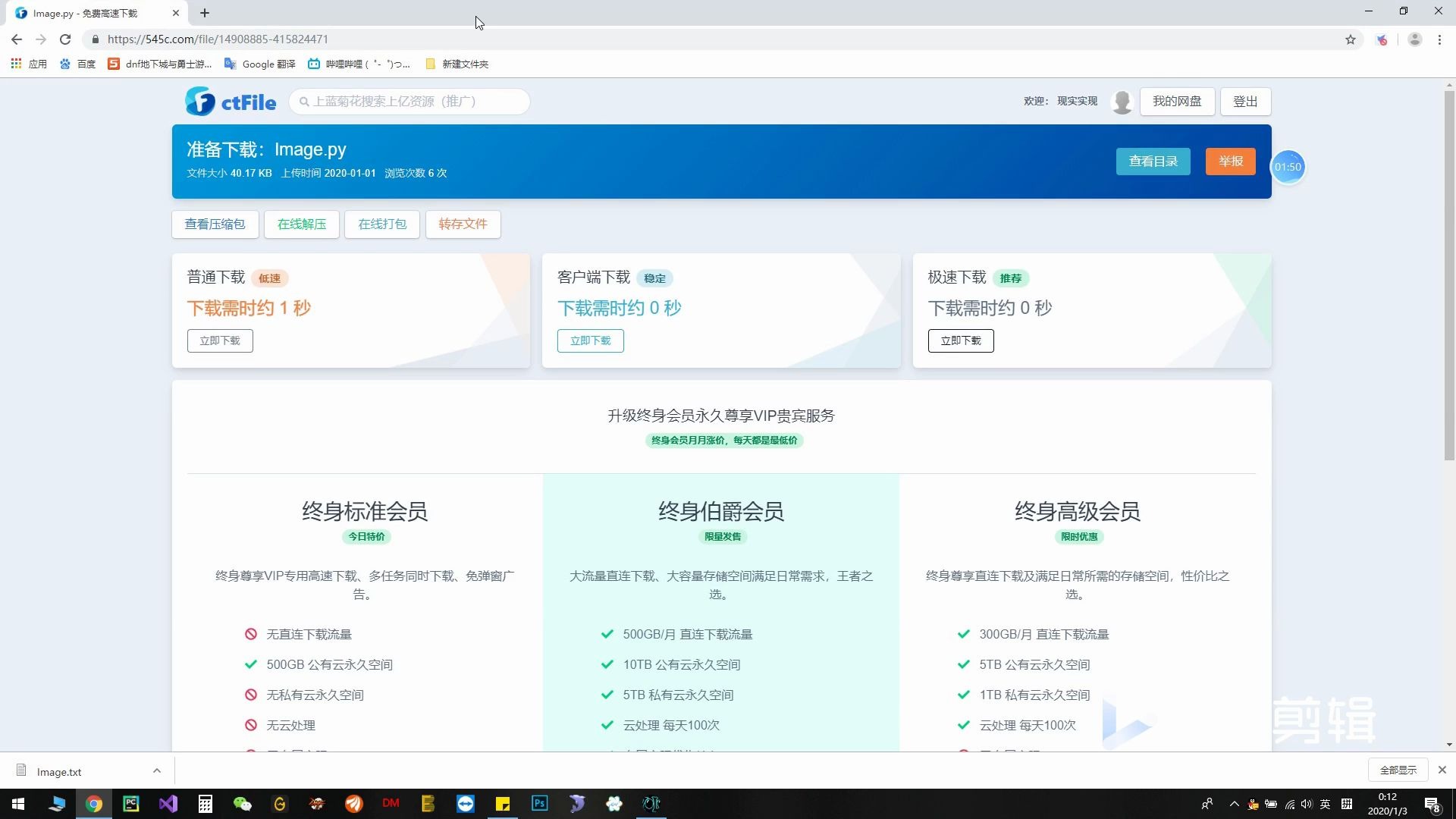Open the Windows Start menu
This screenshot has width=1456, height=819.
coord(18,804)
